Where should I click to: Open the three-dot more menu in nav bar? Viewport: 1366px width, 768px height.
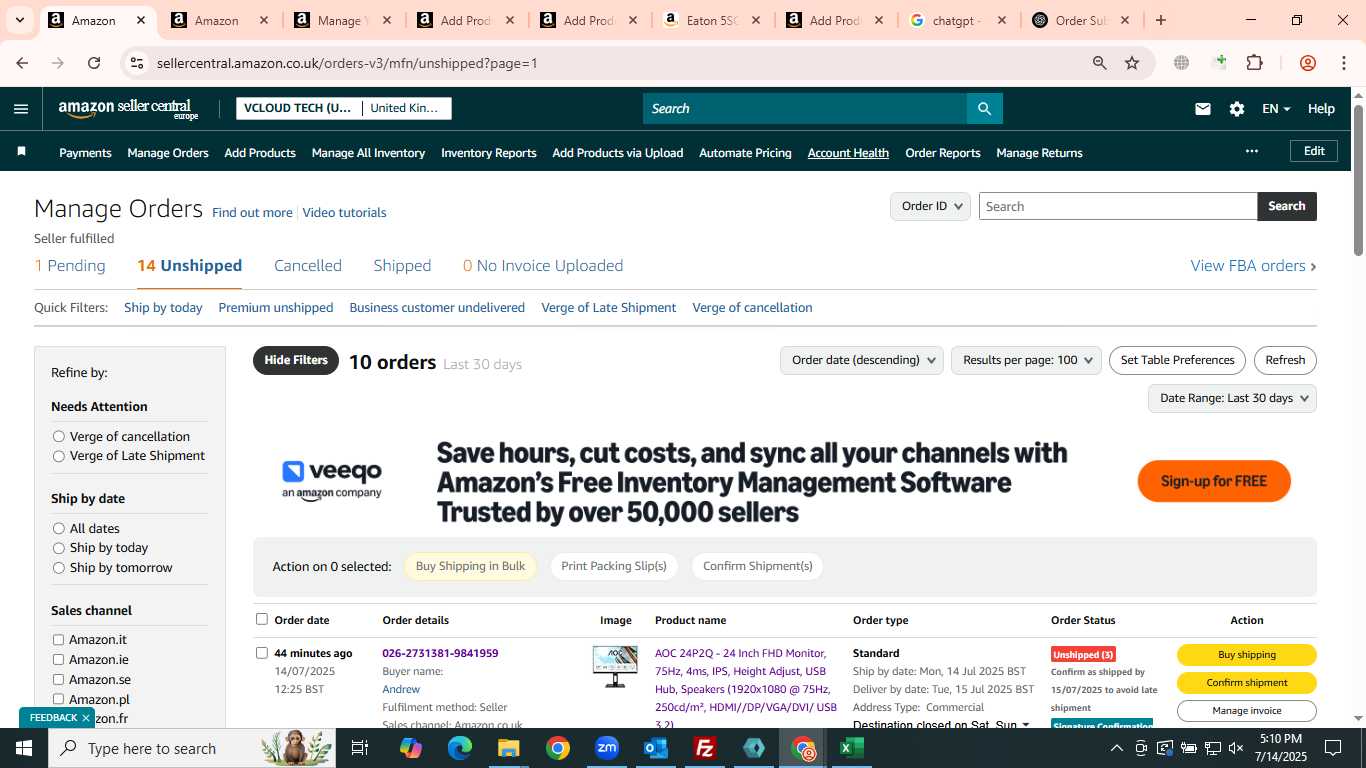click(1251, 151)
